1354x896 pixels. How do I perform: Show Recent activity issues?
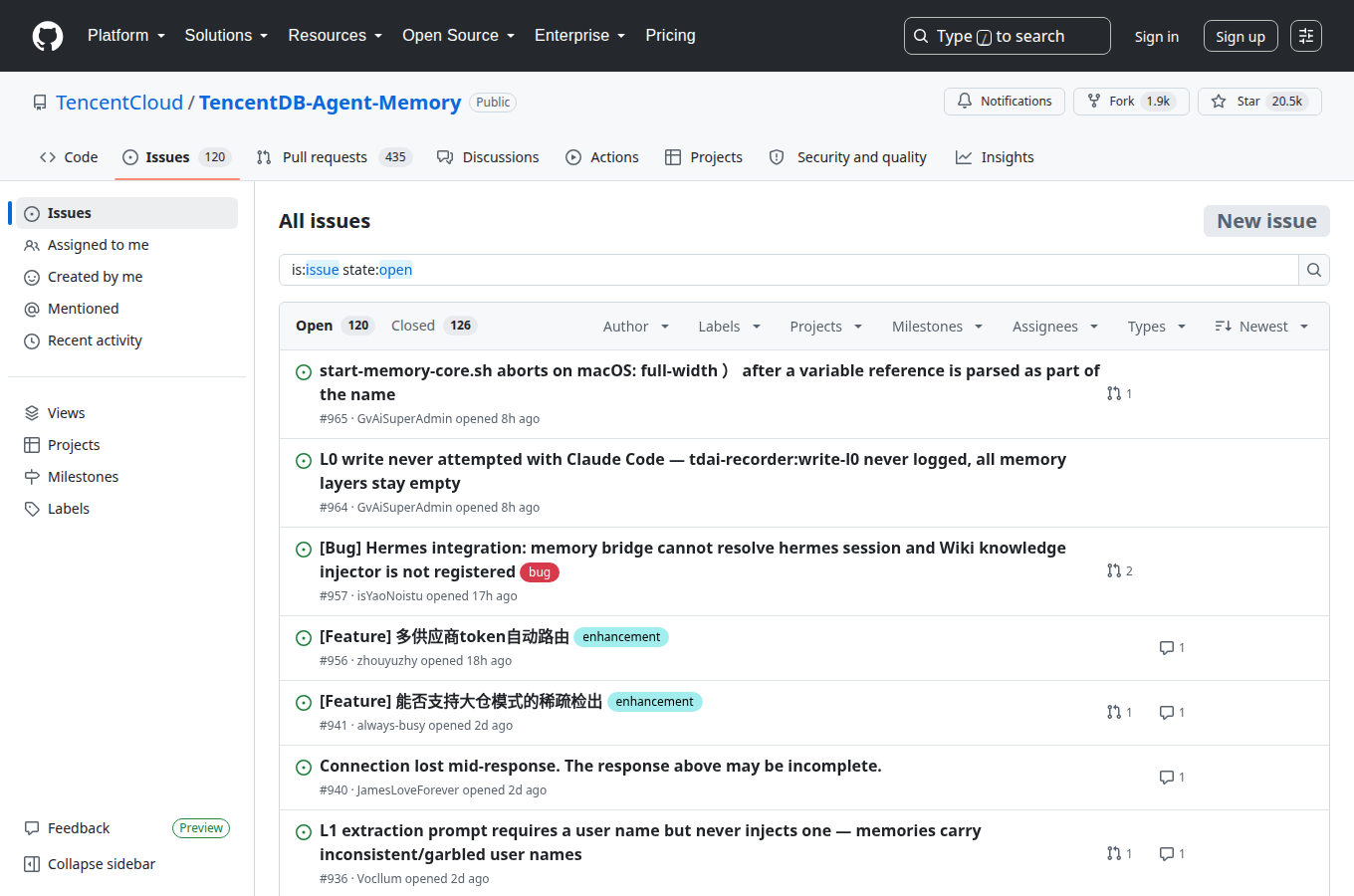(x=126, y=340)
